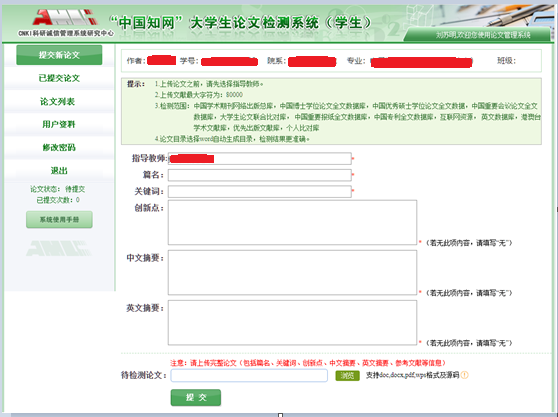Open 已提交论文 menu item

(59, 78)
